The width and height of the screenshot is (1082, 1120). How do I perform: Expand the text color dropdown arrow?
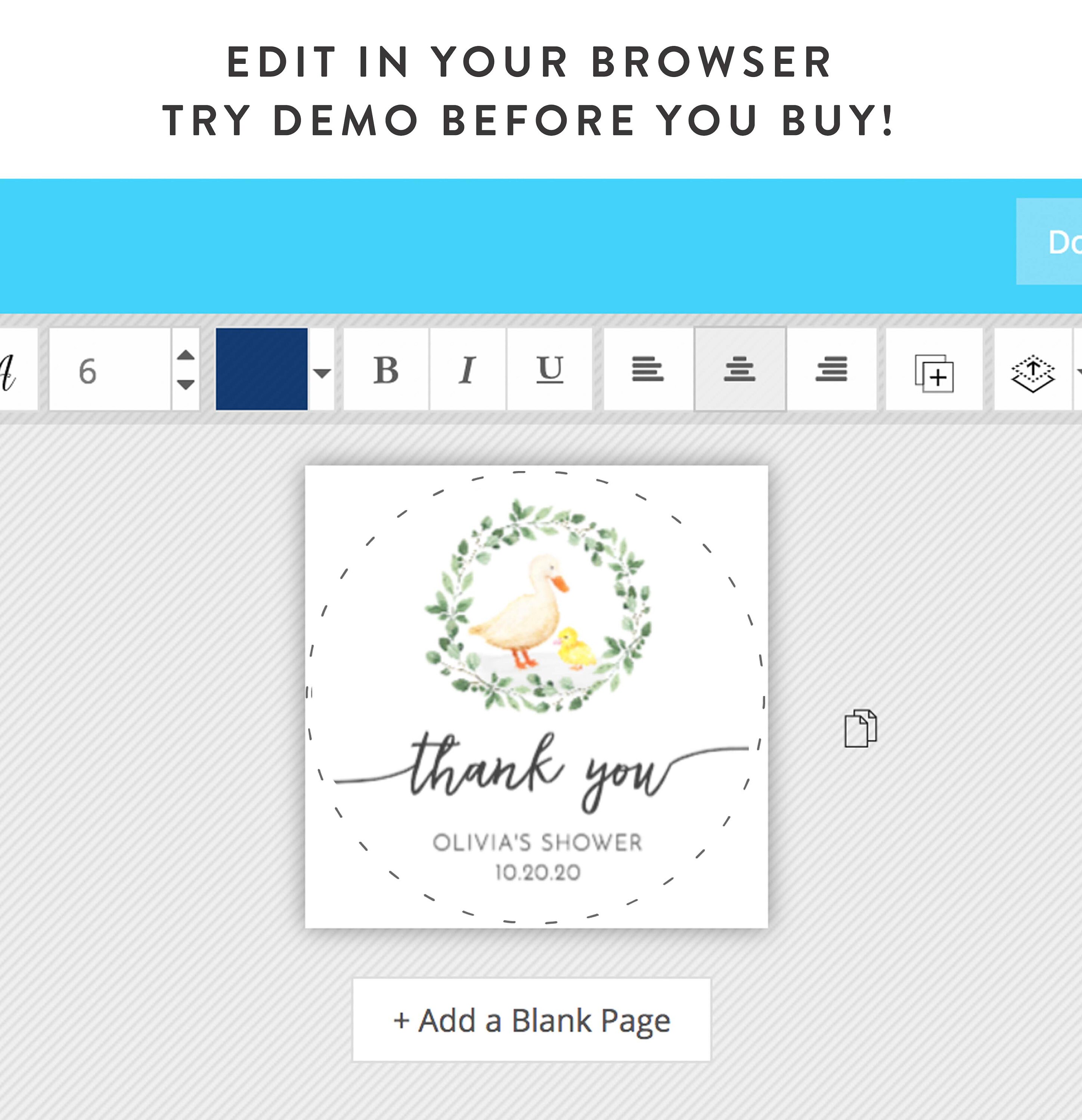322,373
